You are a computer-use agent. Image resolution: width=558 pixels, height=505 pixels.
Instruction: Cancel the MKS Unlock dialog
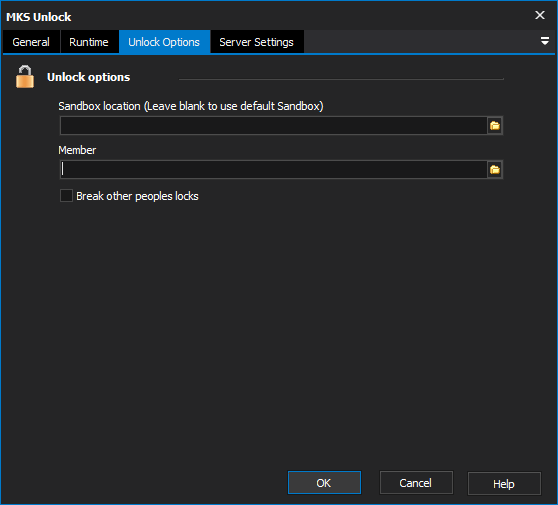[416, 483]
